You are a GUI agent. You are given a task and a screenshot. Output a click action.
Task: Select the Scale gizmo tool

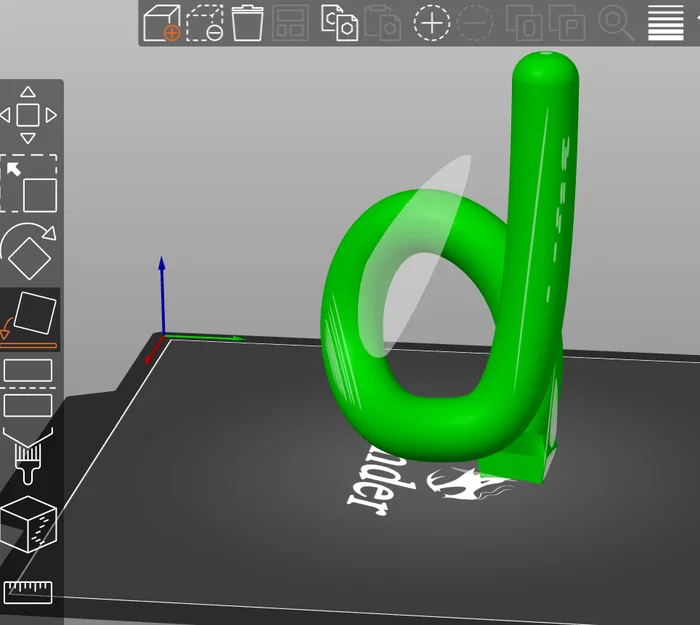point(29,183)
